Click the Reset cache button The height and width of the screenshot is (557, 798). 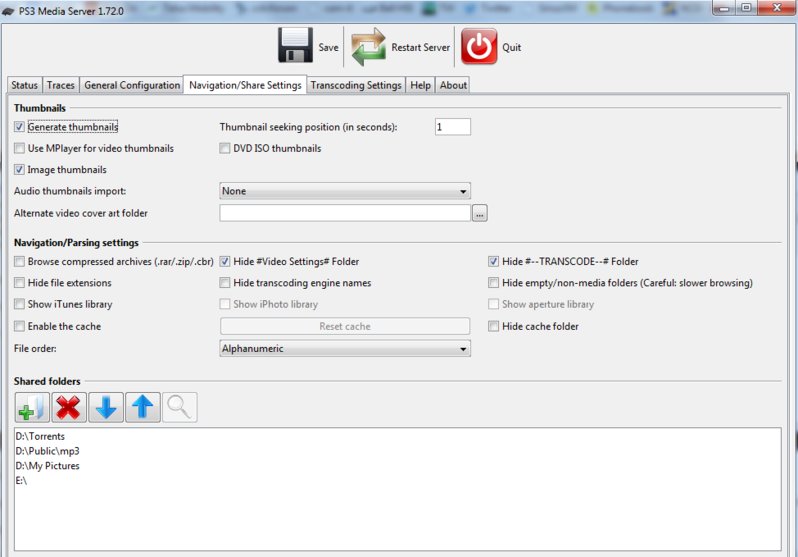click(345, 326)
